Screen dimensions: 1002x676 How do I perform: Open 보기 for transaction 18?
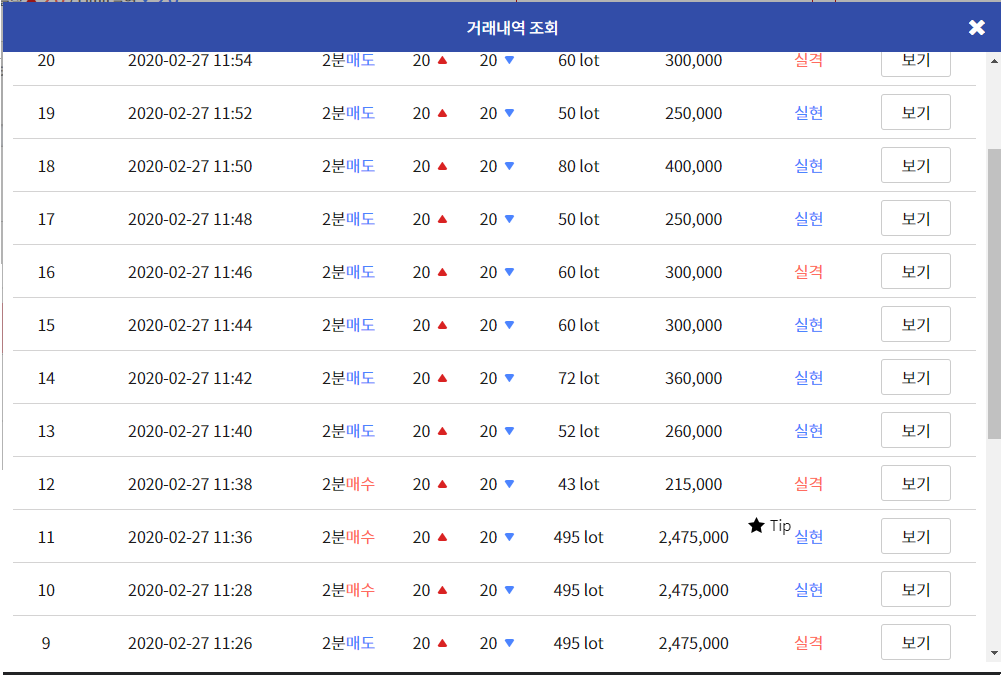click(915, 165)
